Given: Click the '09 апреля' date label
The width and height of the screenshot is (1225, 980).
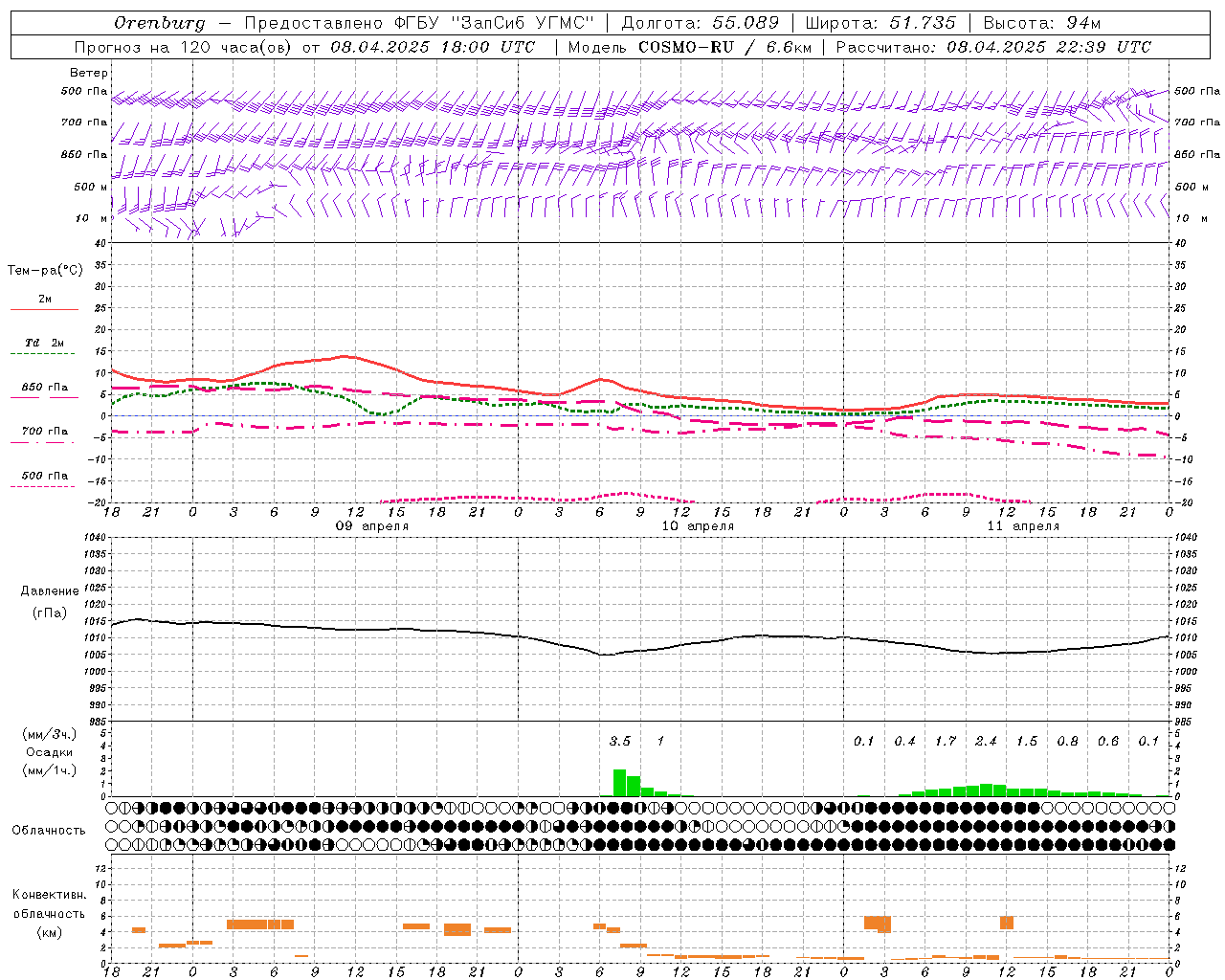Looking at the screenshot, I should pyautogui.click(x=371, y=526).
